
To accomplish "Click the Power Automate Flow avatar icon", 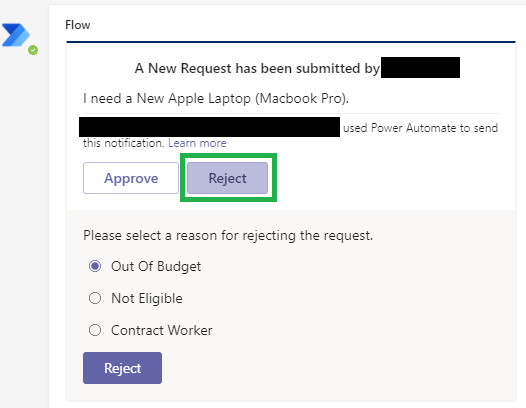I will click(16, 35).
